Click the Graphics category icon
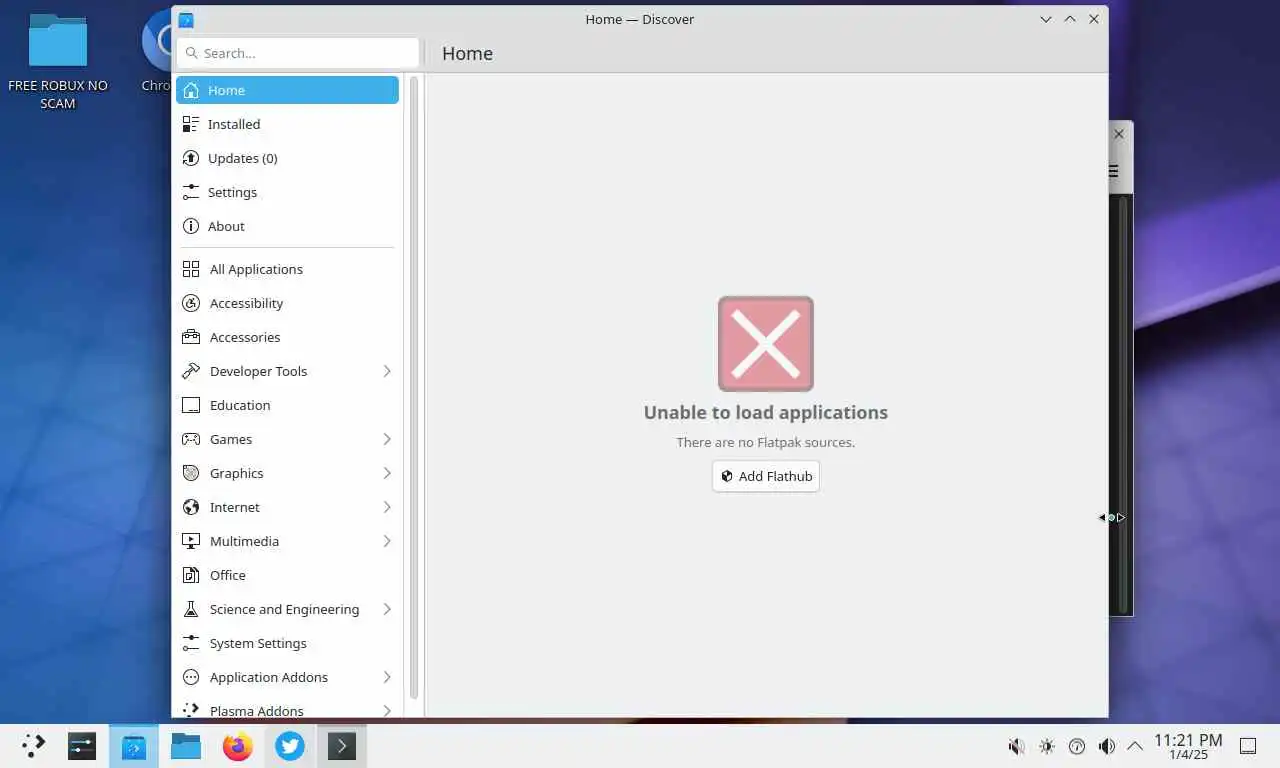Image resolution: width=1280 pixels, height=768 pixels. pyautogui.click(x=191, y=473)
